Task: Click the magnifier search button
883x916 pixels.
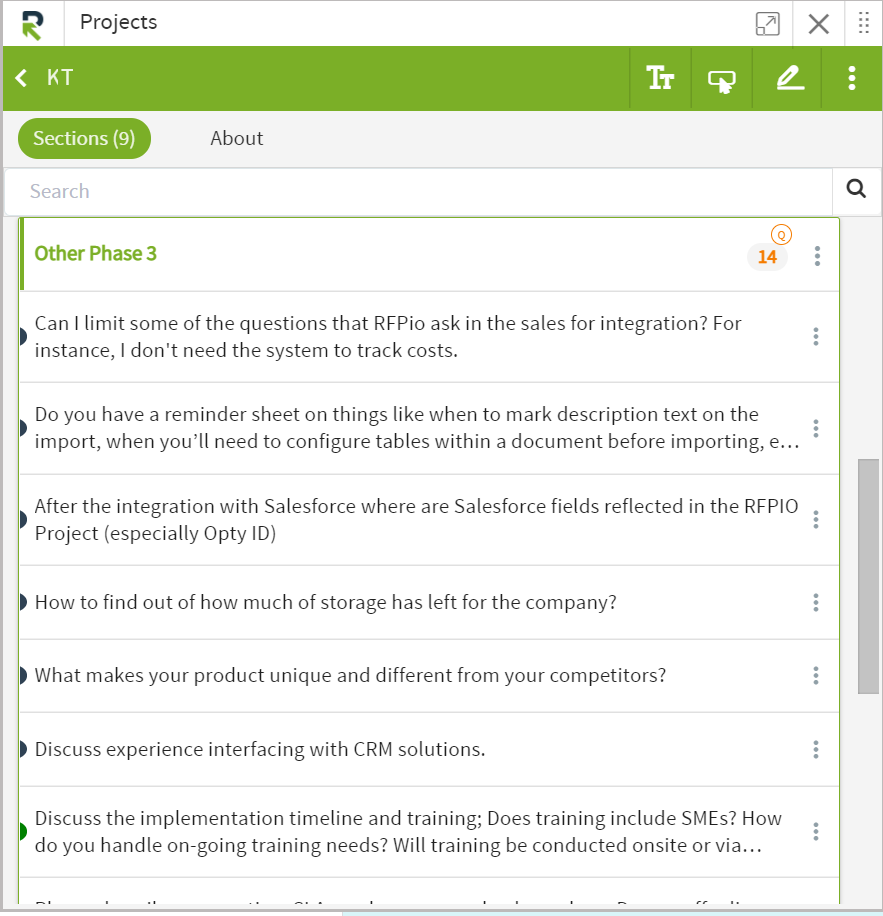Action: pos(856,189)
